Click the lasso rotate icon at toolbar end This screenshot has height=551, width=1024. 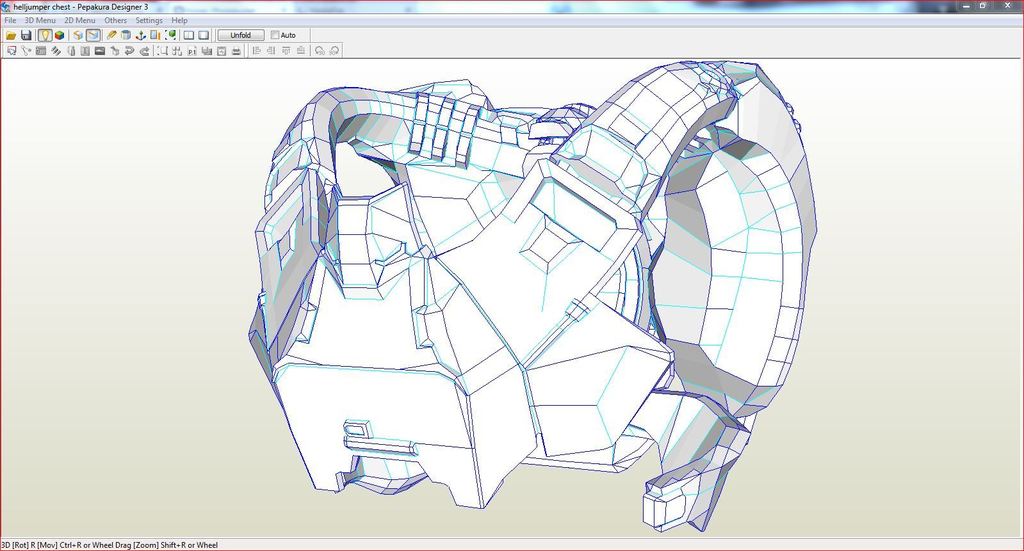coord(334,51)
